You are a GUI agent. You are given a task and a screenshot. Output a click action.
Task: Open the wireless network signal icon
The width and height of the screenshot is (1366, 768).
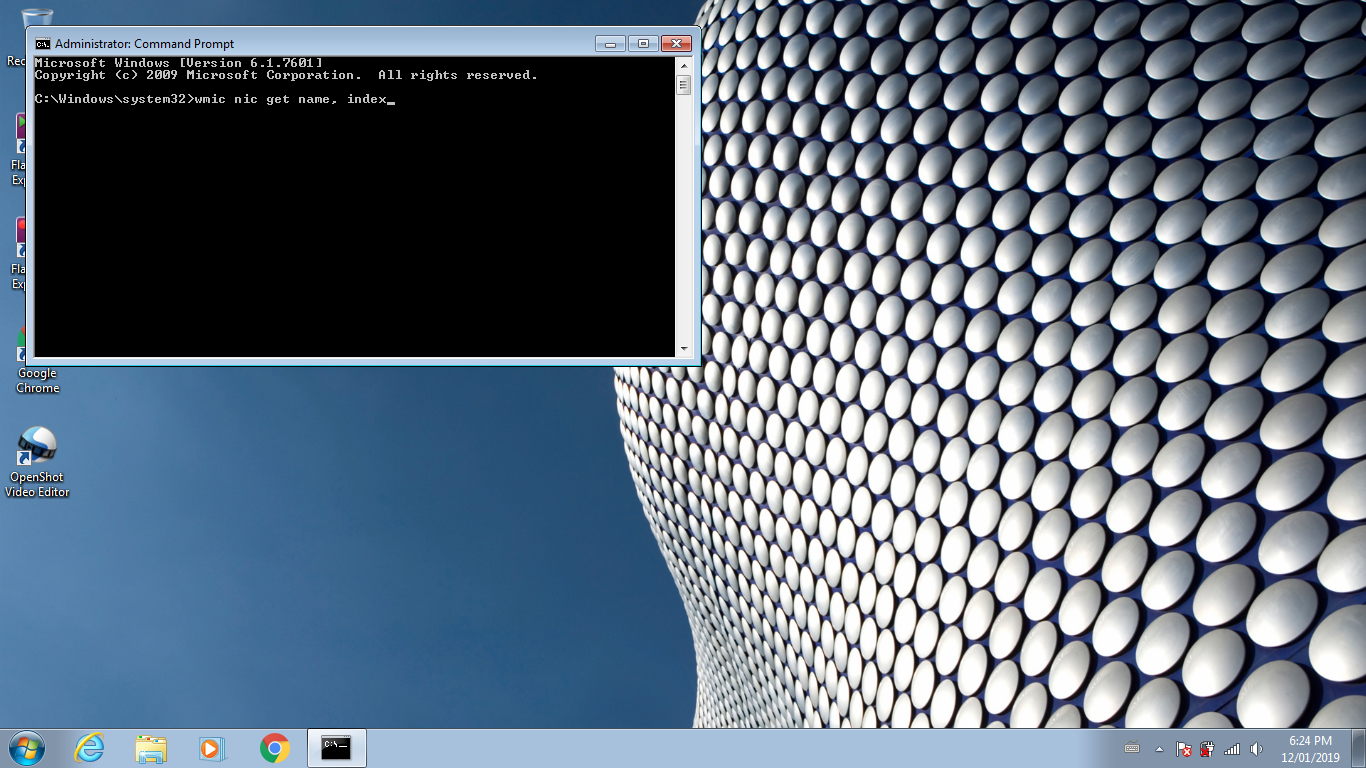1232,748
